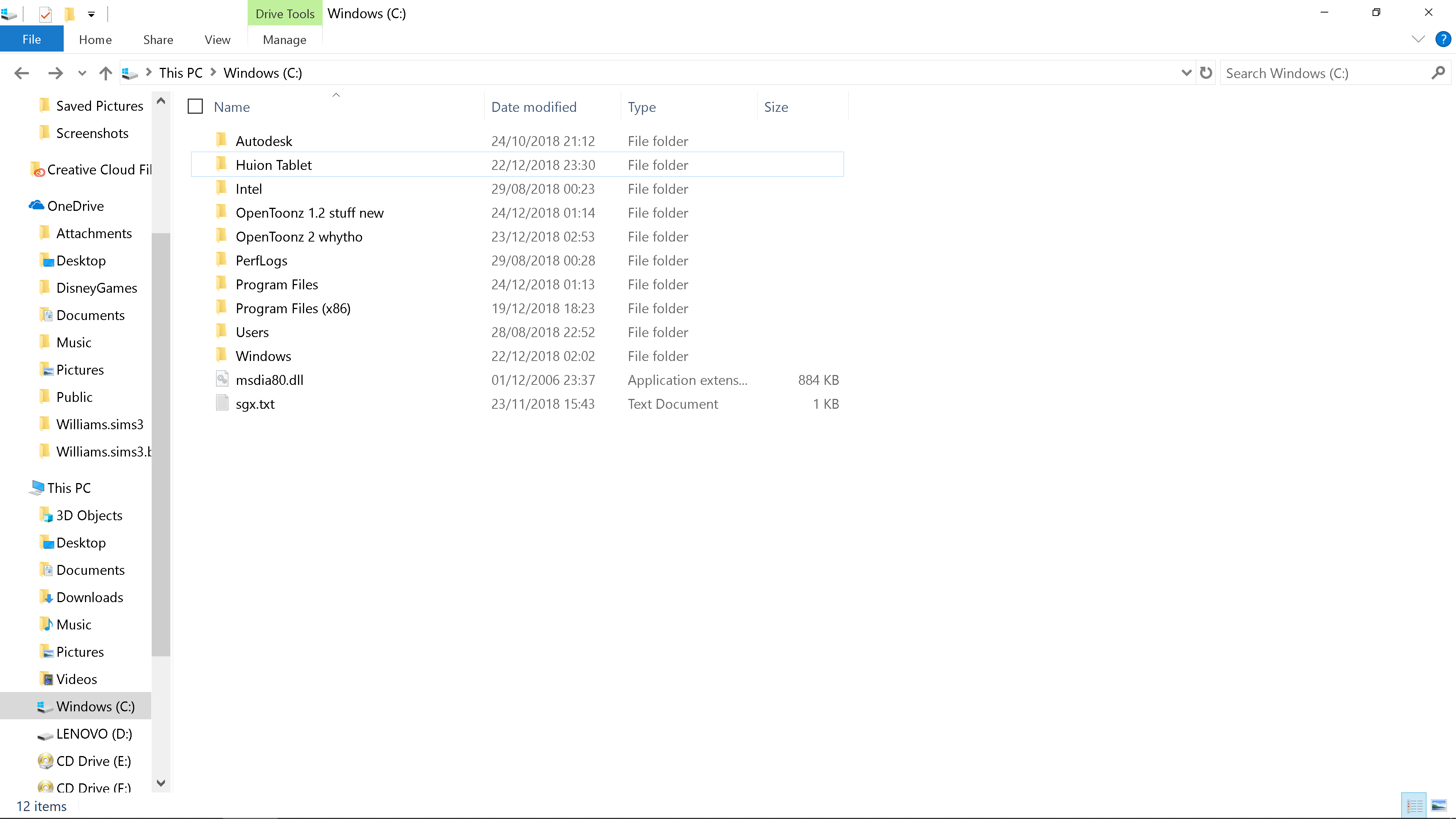Open the Customize Quick Access Toolbar dropdown
Screen dimensions: 1456x819
91,14
